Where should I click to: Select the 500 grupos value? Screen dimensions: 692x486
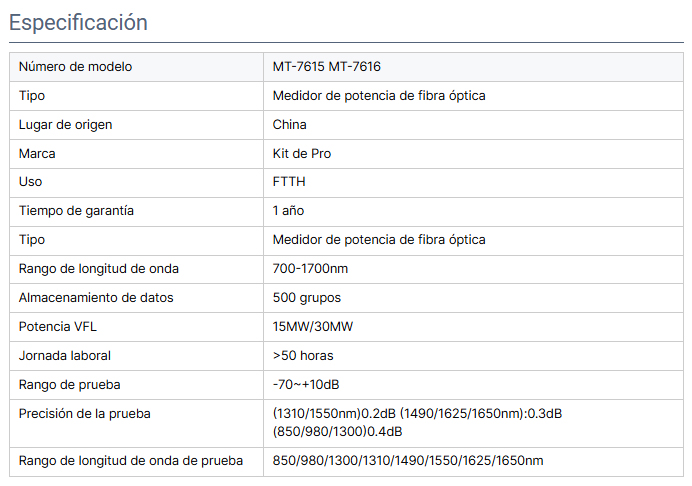307,298
